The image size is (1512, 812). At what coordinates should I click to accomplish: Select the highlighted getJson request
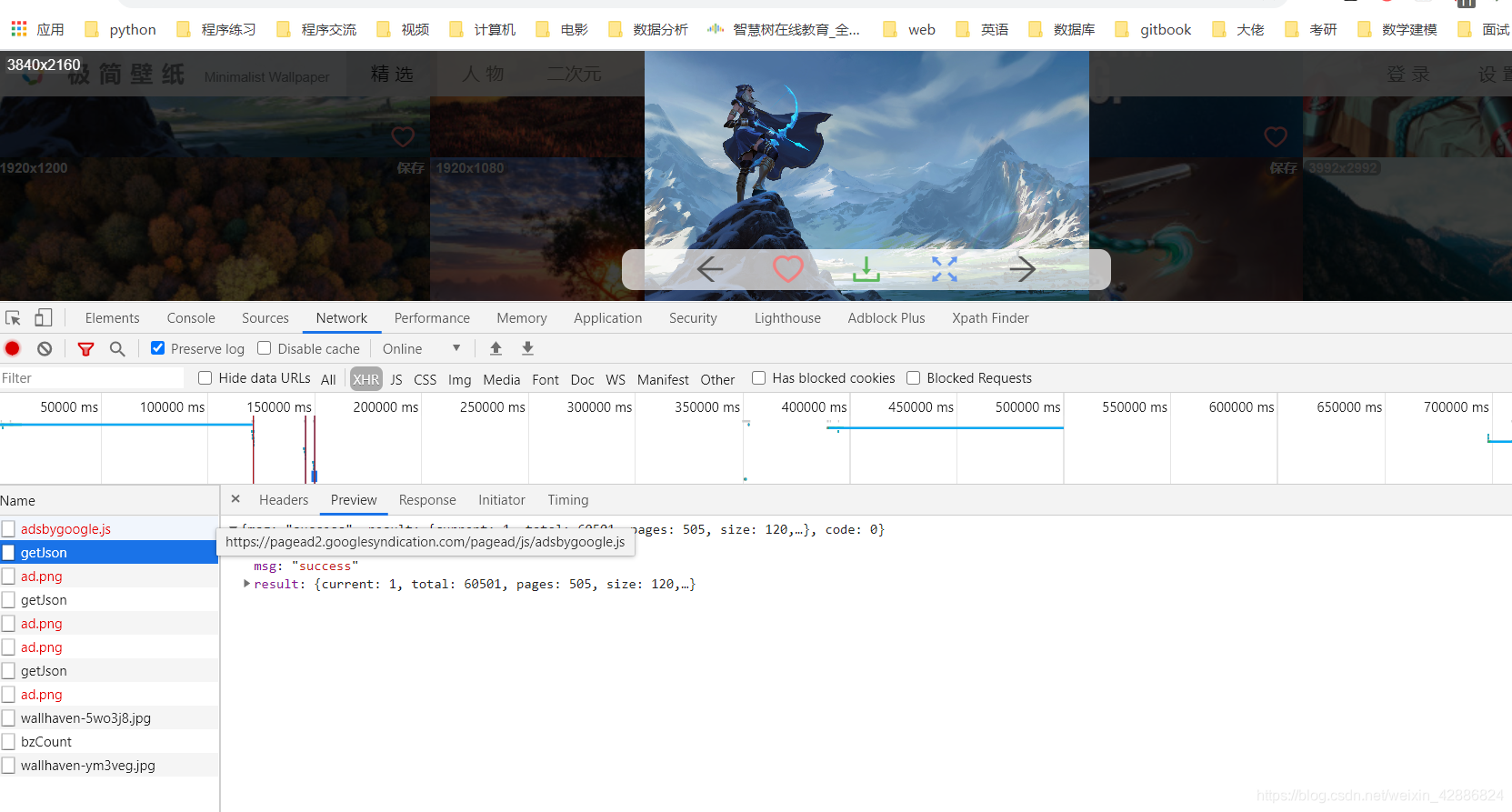tap(109, 553)
